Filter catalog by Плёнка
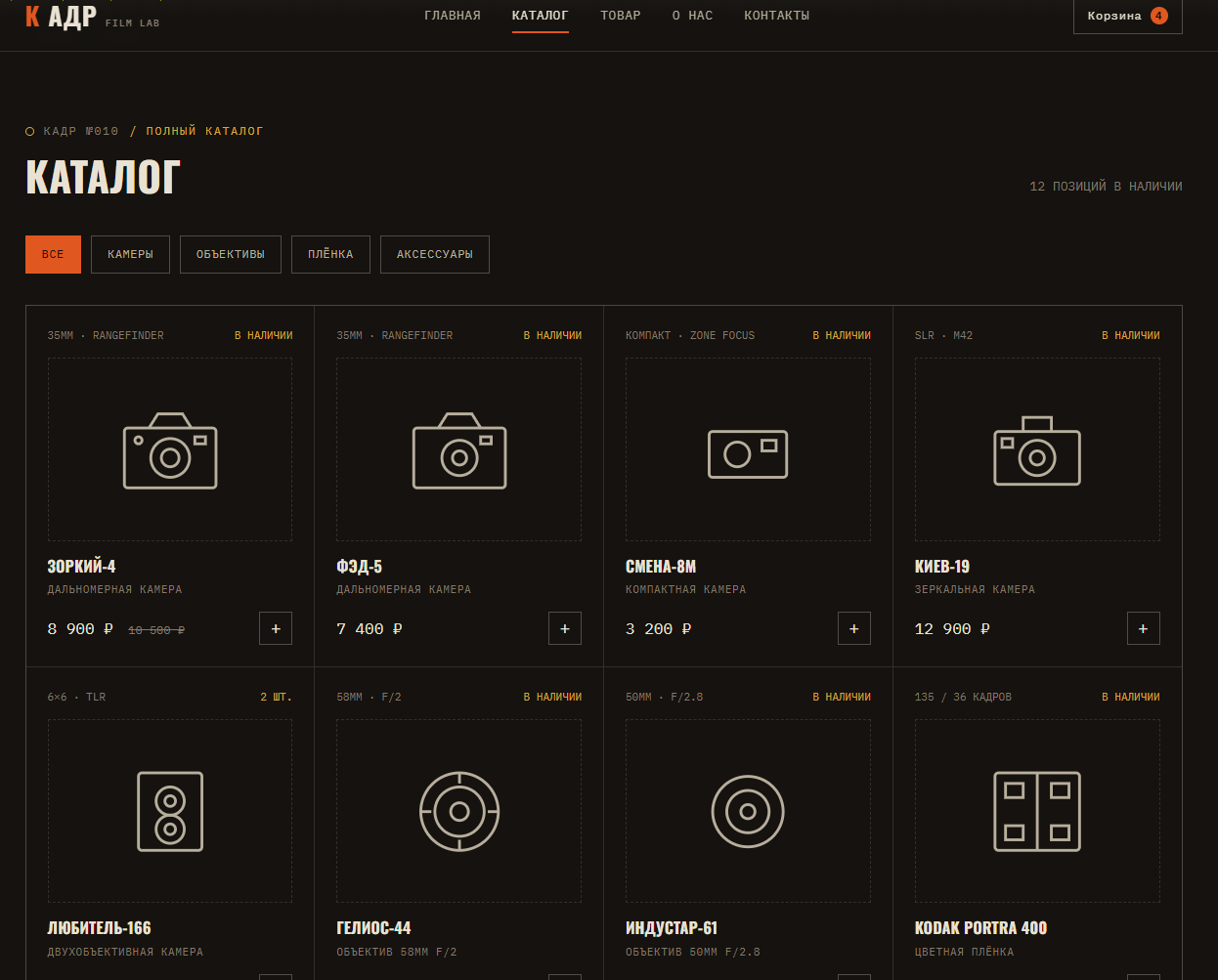Screen dimensions: 1218x980 [330, 254]
